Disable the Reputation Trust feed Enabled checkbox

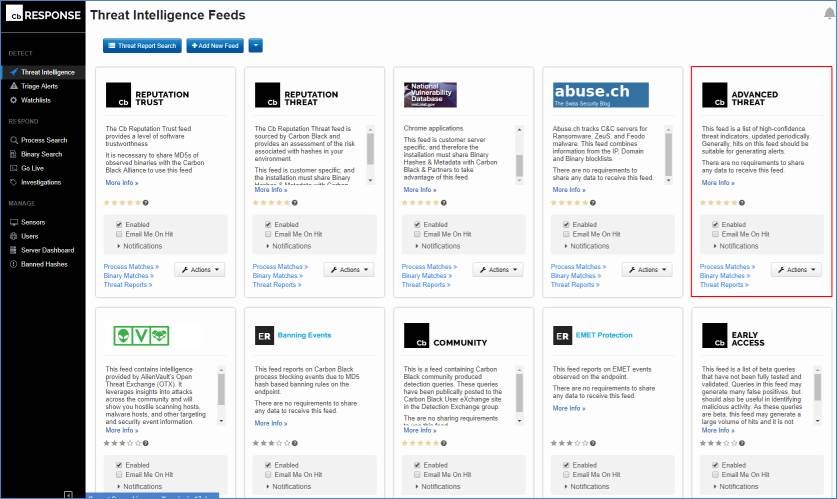pyautogui.click(x=119, y=225)
